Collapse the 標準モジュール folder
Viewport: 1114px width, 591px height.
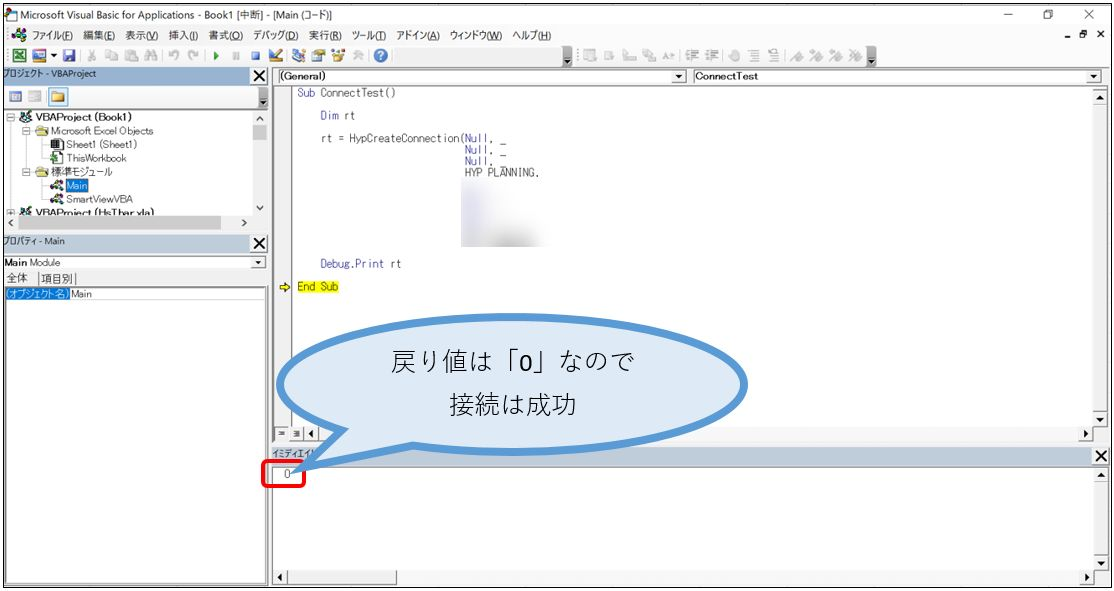click(x=27, y=171)
